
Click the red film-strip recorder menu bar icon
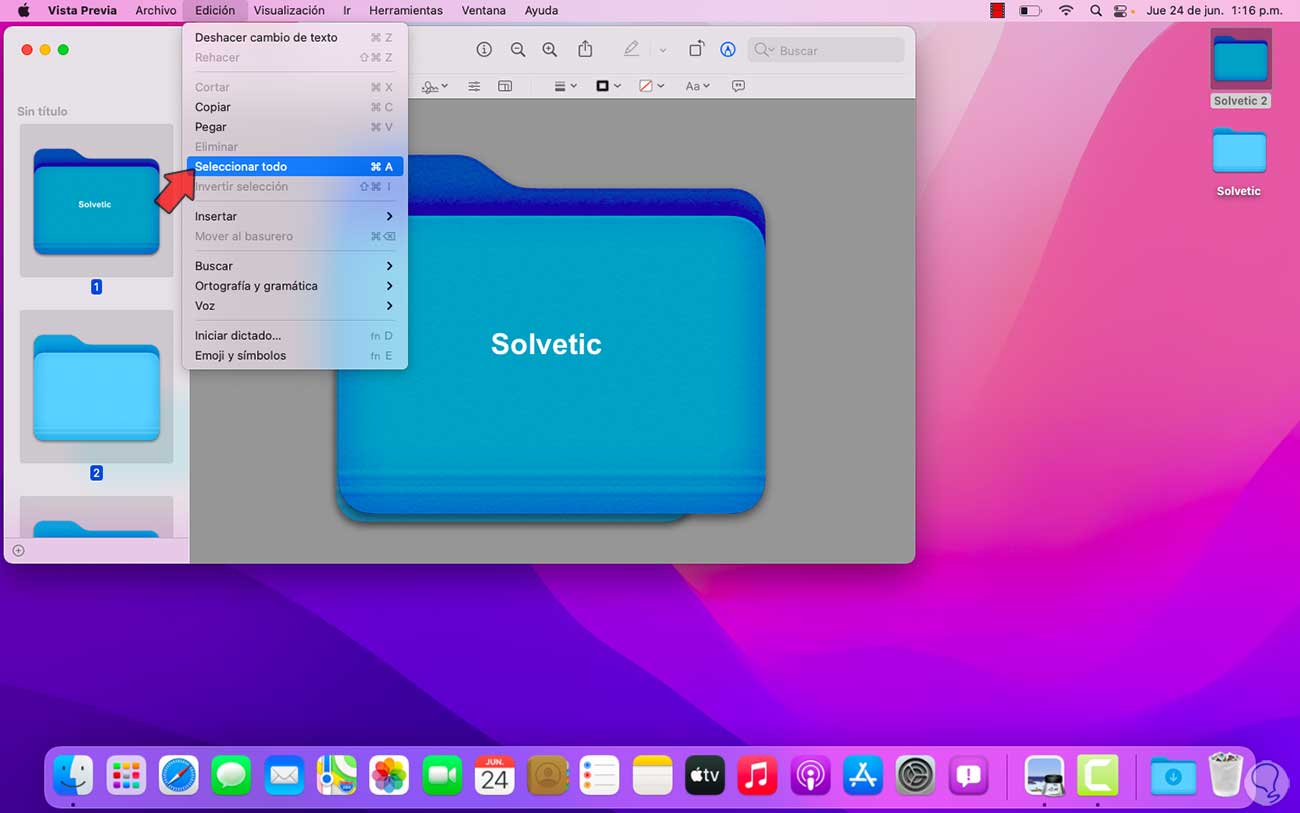pyautogui.click(x=997, y=10)
